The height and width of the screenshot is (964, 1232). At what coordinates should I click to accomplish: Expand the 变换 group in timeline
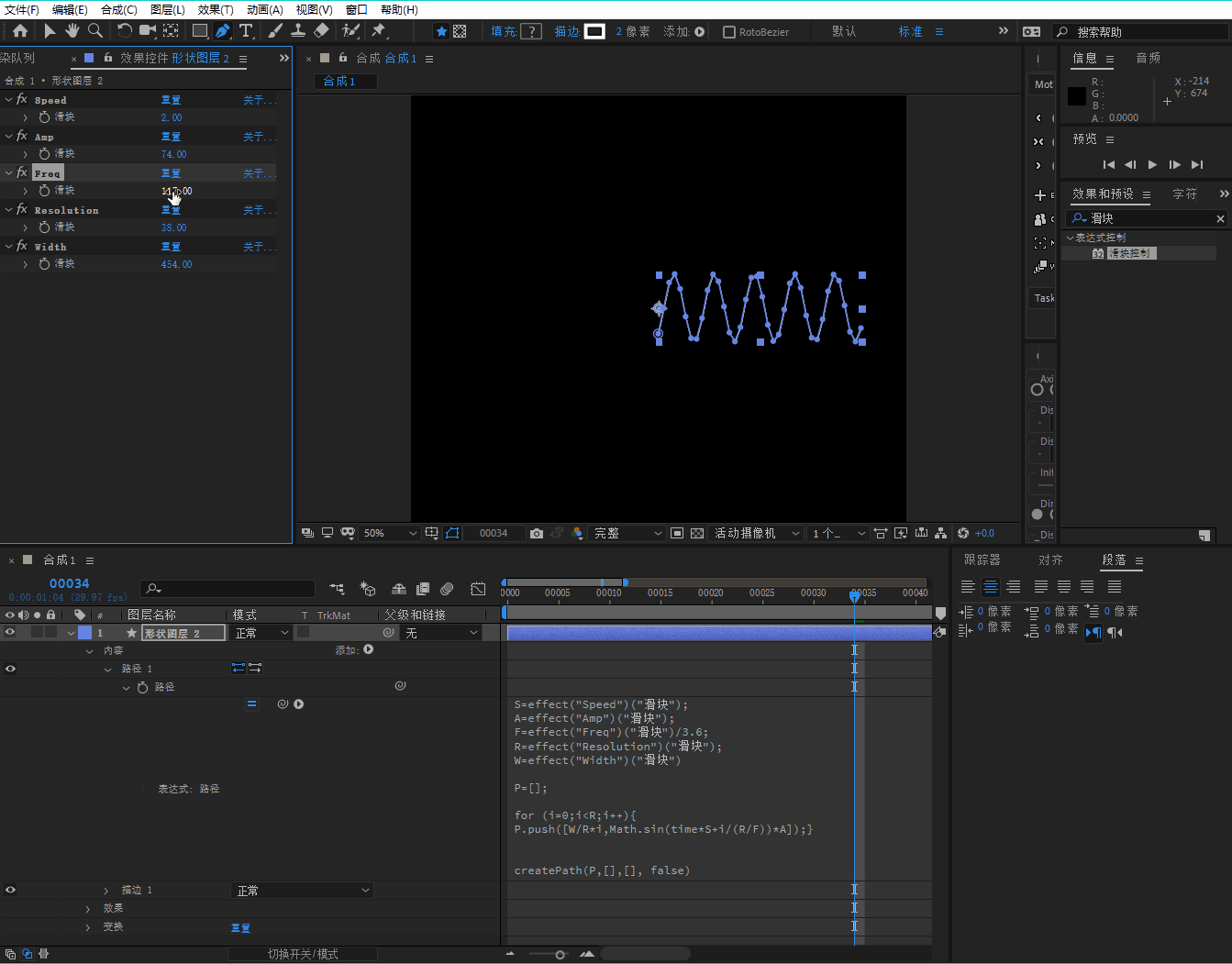[88, 927]
